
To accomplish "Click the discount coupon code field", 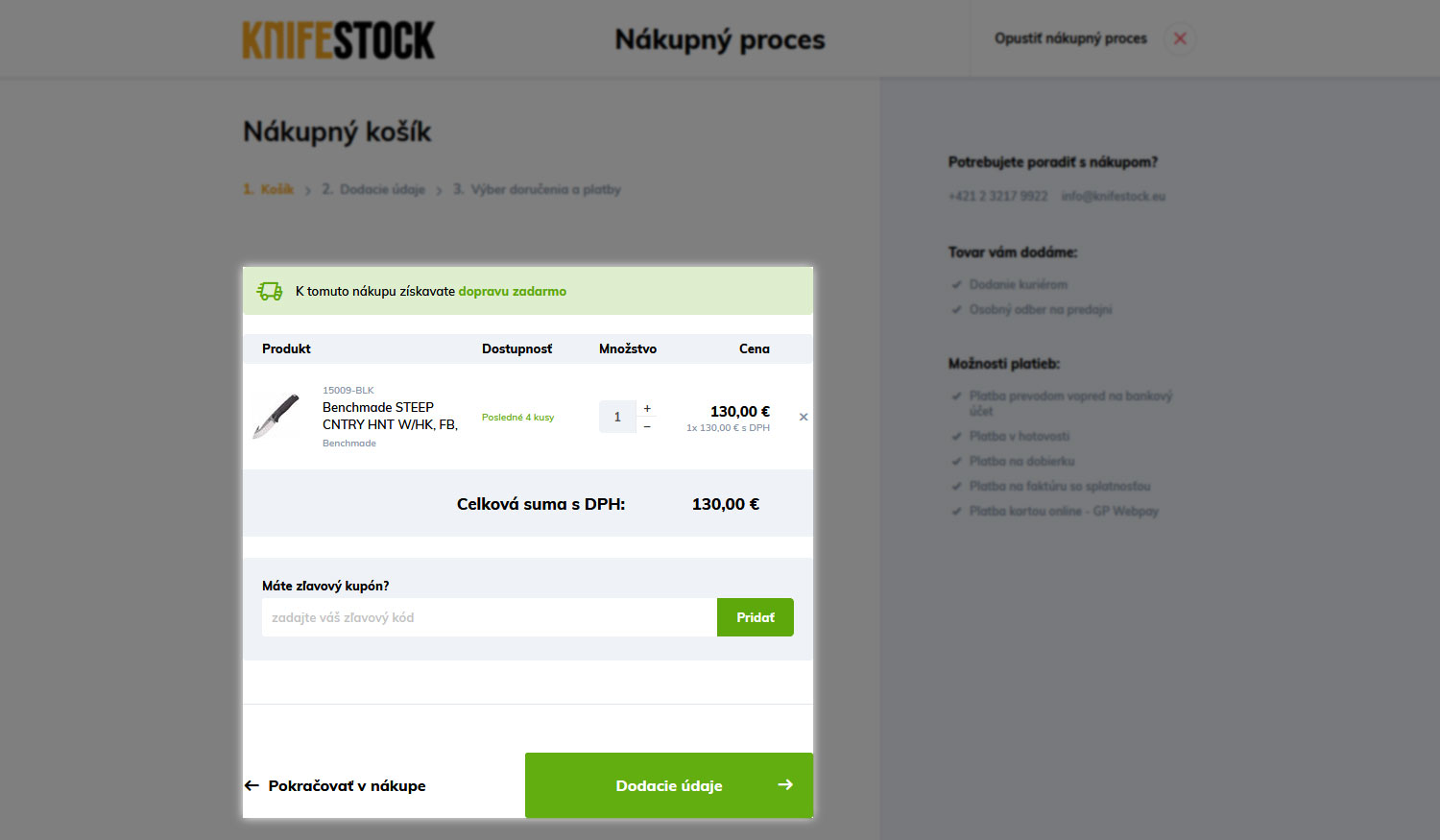I will click(x=489, y=617).
